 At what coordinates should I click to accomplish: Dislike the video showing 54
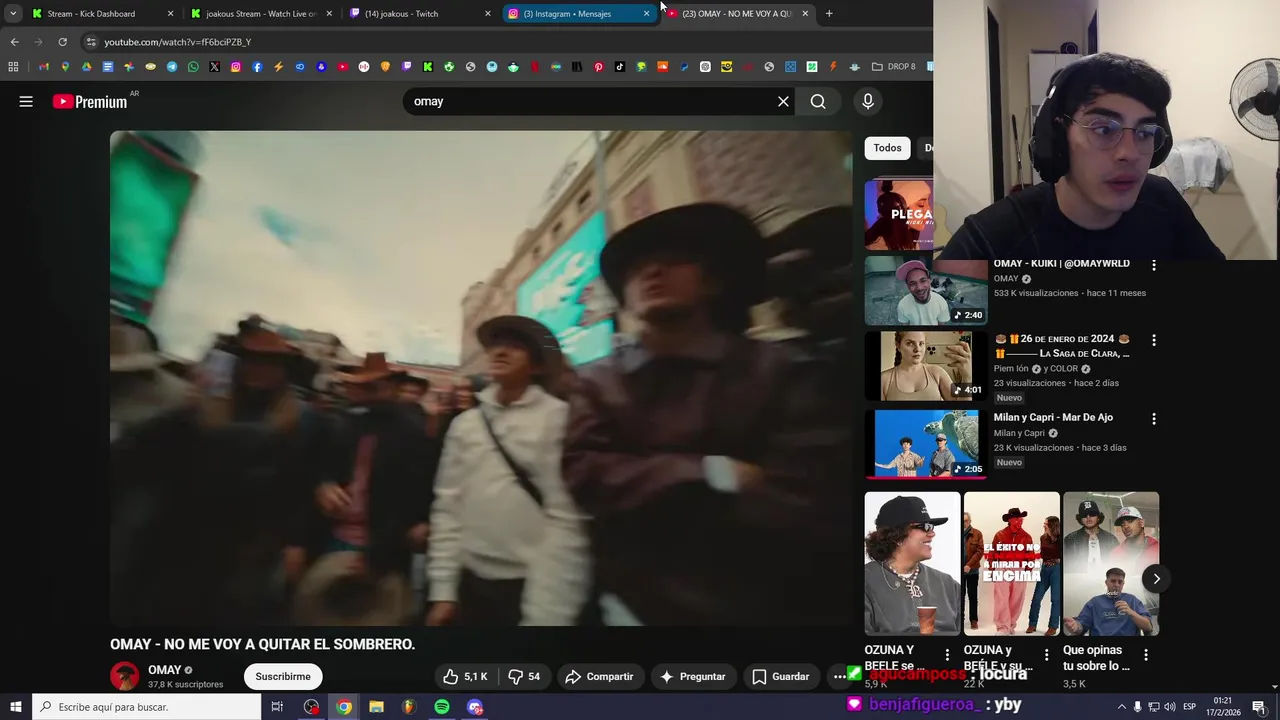click(524, 677)
